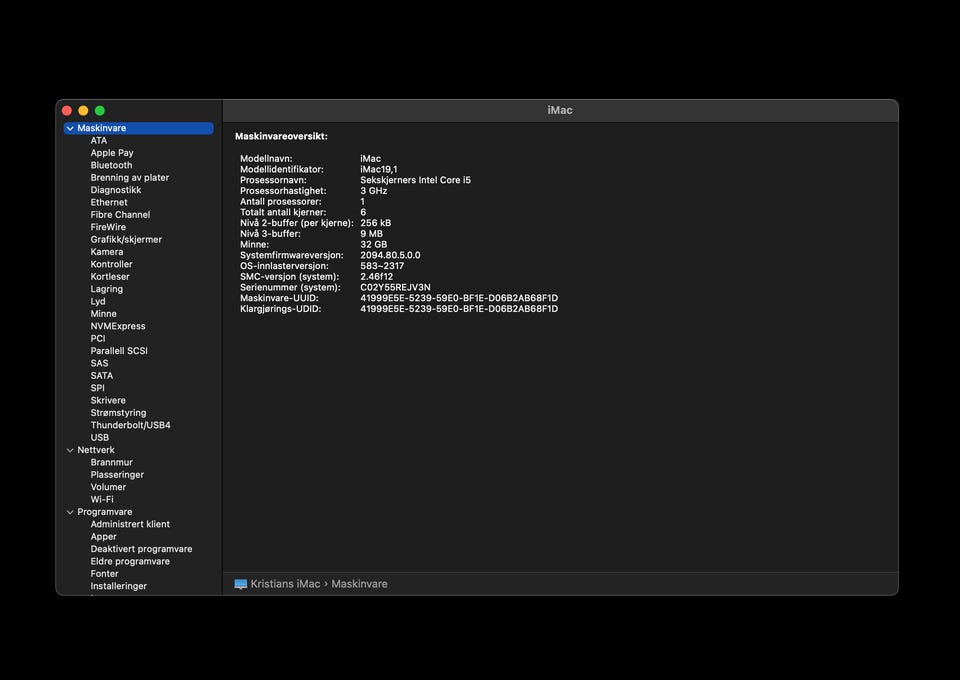Select Strømstyring entry
This screenshot has height=680, width=960.
tap(118, 413)
